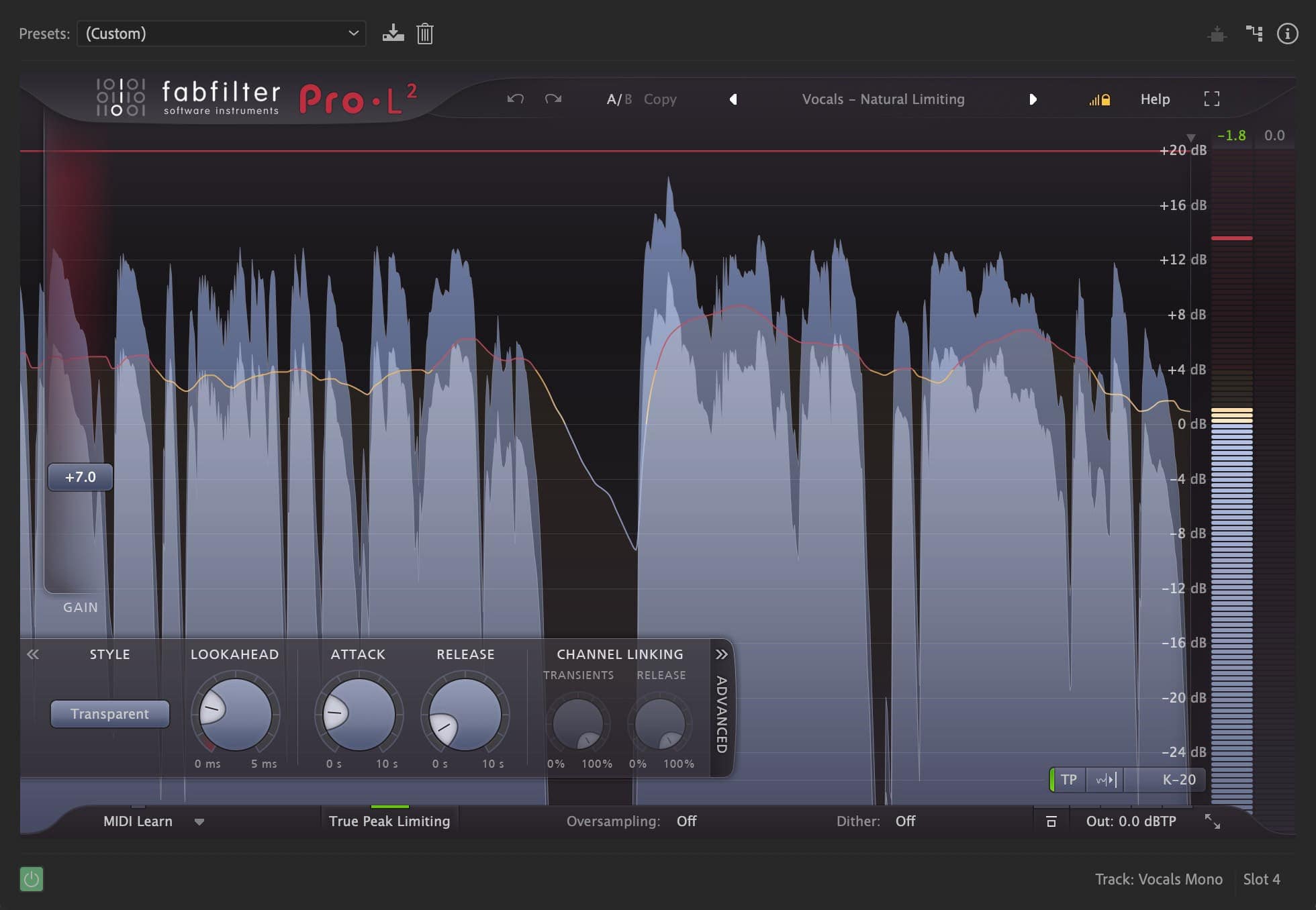
Task: Expand the ADVANCED panel chevrons
Action: click(x=722, y=654)
